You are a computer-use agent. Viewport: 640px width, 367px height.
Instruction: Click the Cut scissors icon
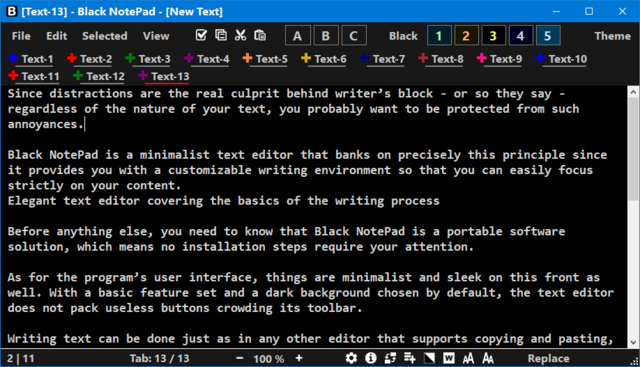click(240, 36)
